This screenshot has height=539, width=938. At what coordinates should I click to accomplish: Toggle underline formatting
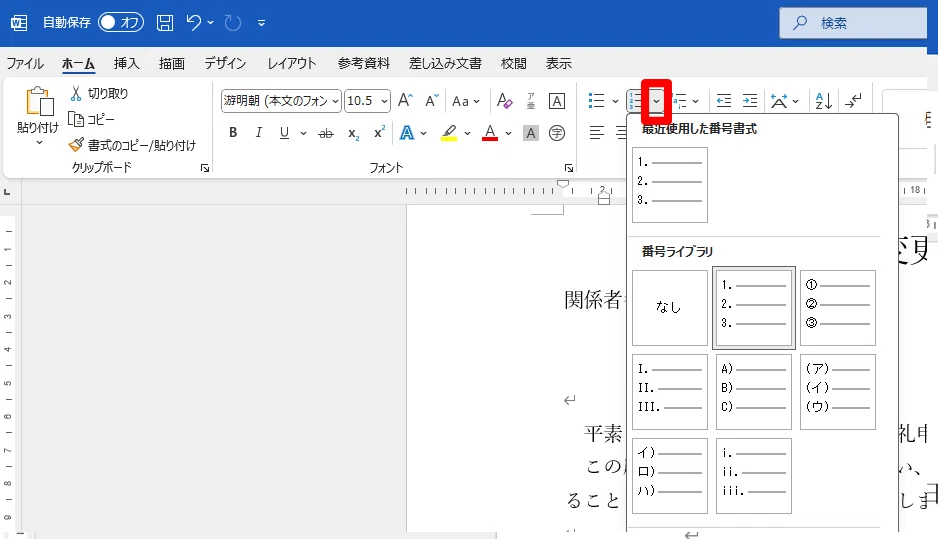point(284,133)
